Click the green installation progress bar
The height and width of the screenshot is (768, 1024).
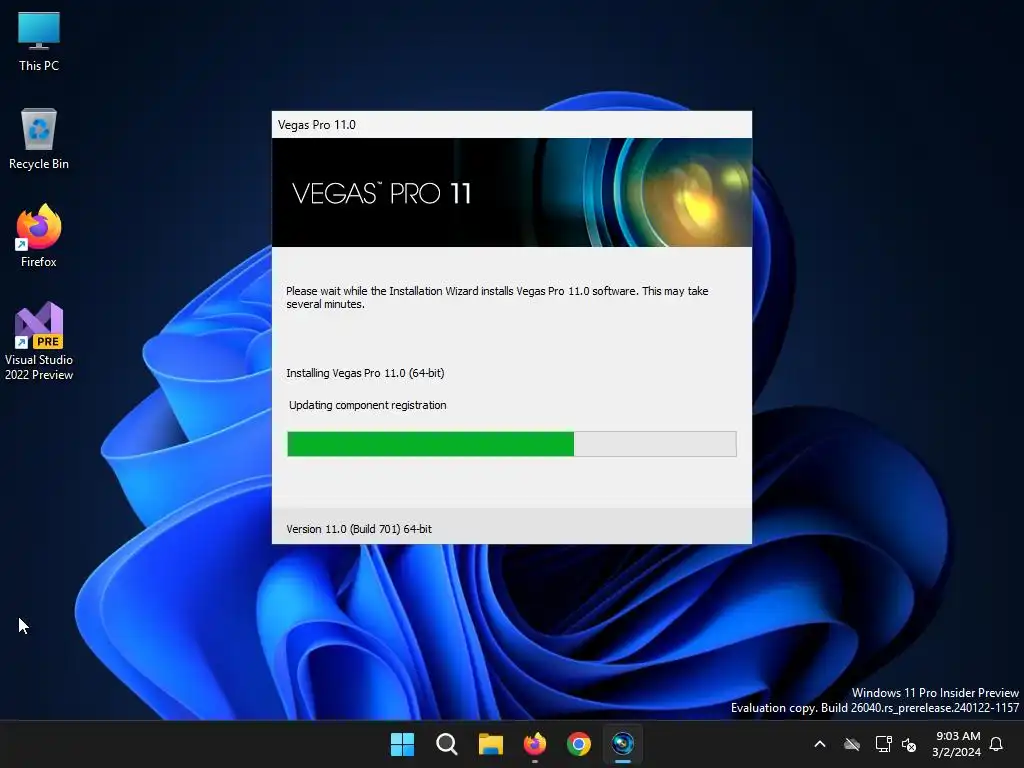click(x=511, y=444)
